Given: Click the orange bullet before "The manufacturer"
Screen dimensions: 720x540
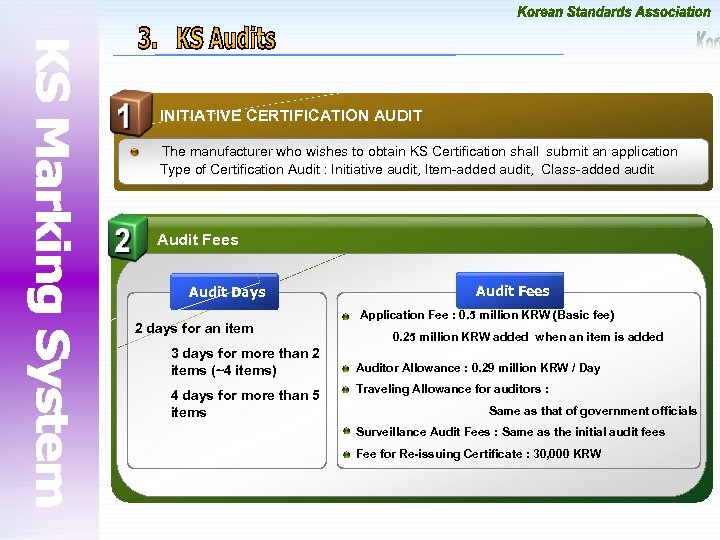Looking at the screenshot, I should click(134, 152).
